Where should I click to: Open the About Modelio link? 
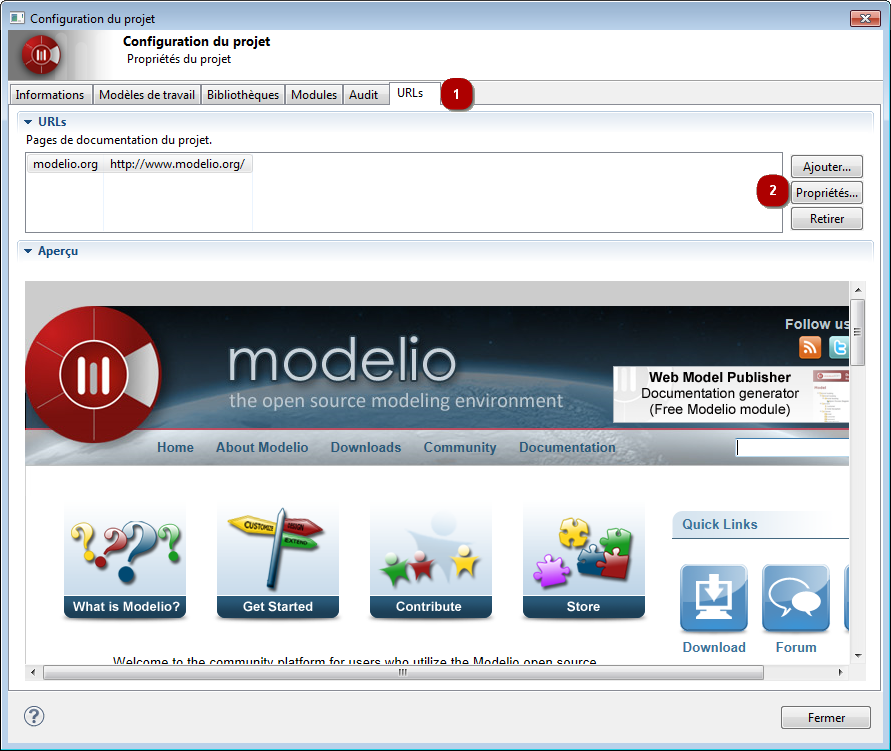coord(262,448)
